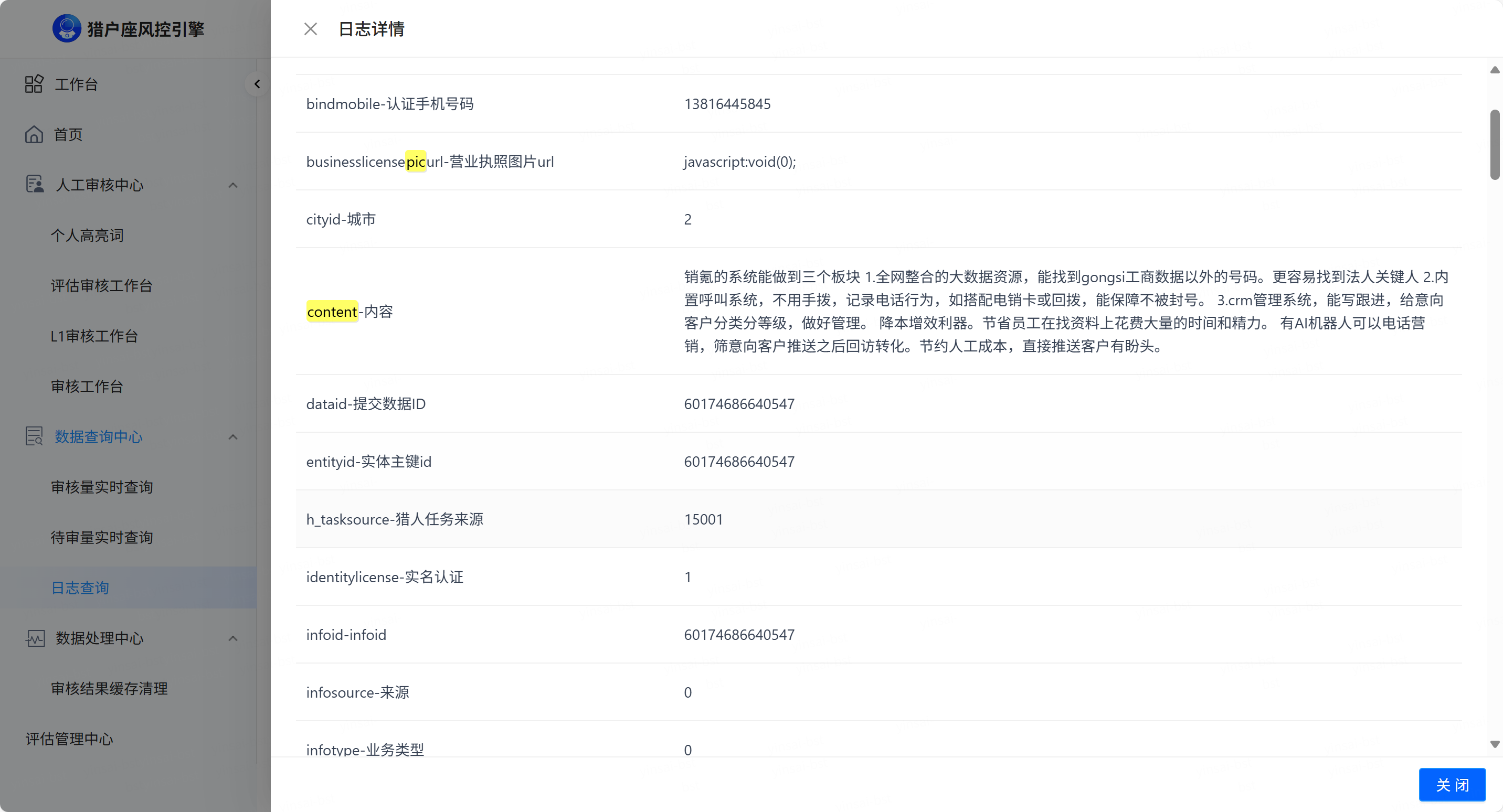Collapse the 数据处理中心 submenu chevron
The image size is (1503, 812).
point(233,638)
